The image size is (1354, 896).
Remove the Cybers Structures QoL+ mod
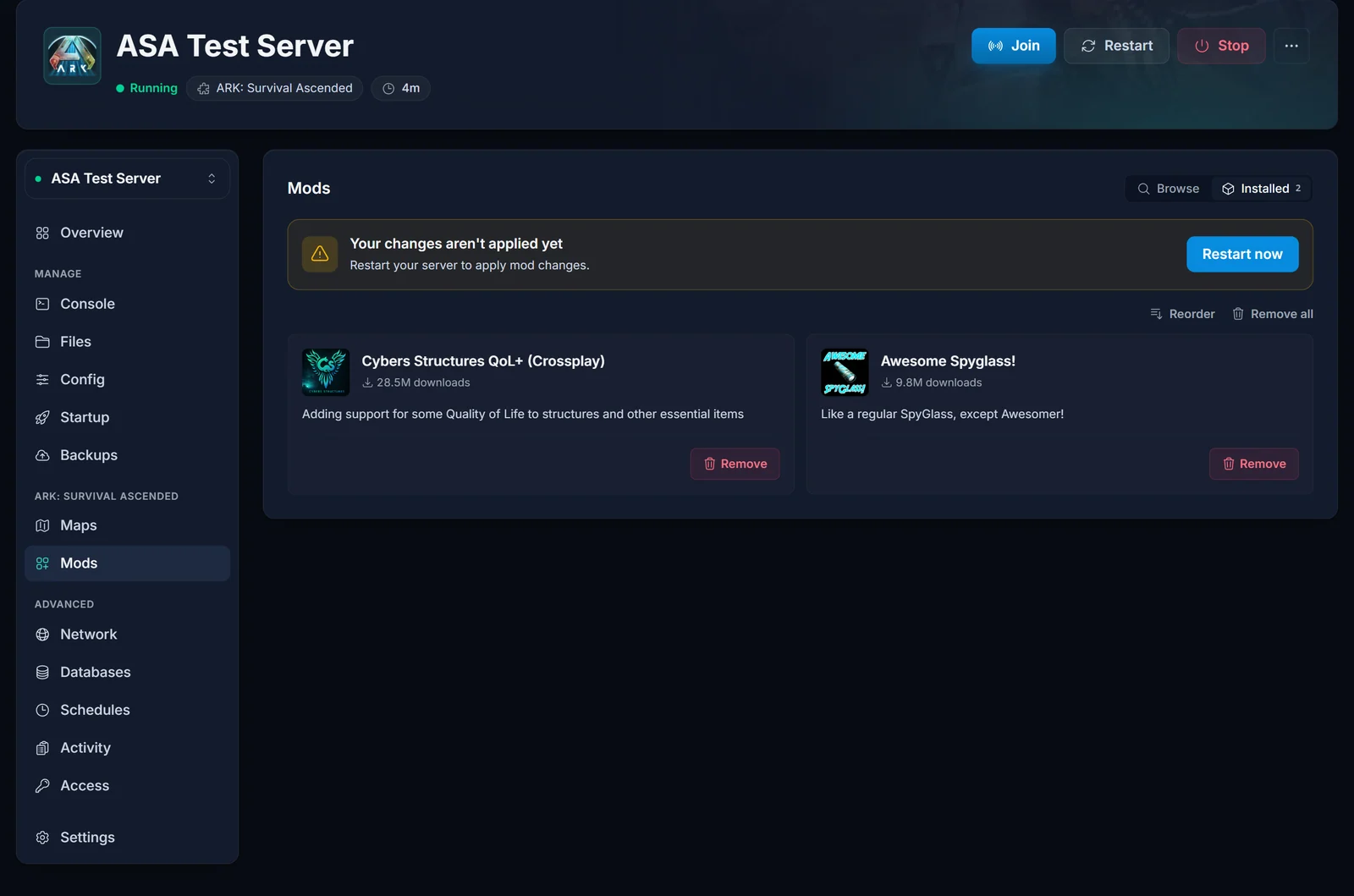coord(735,464)
